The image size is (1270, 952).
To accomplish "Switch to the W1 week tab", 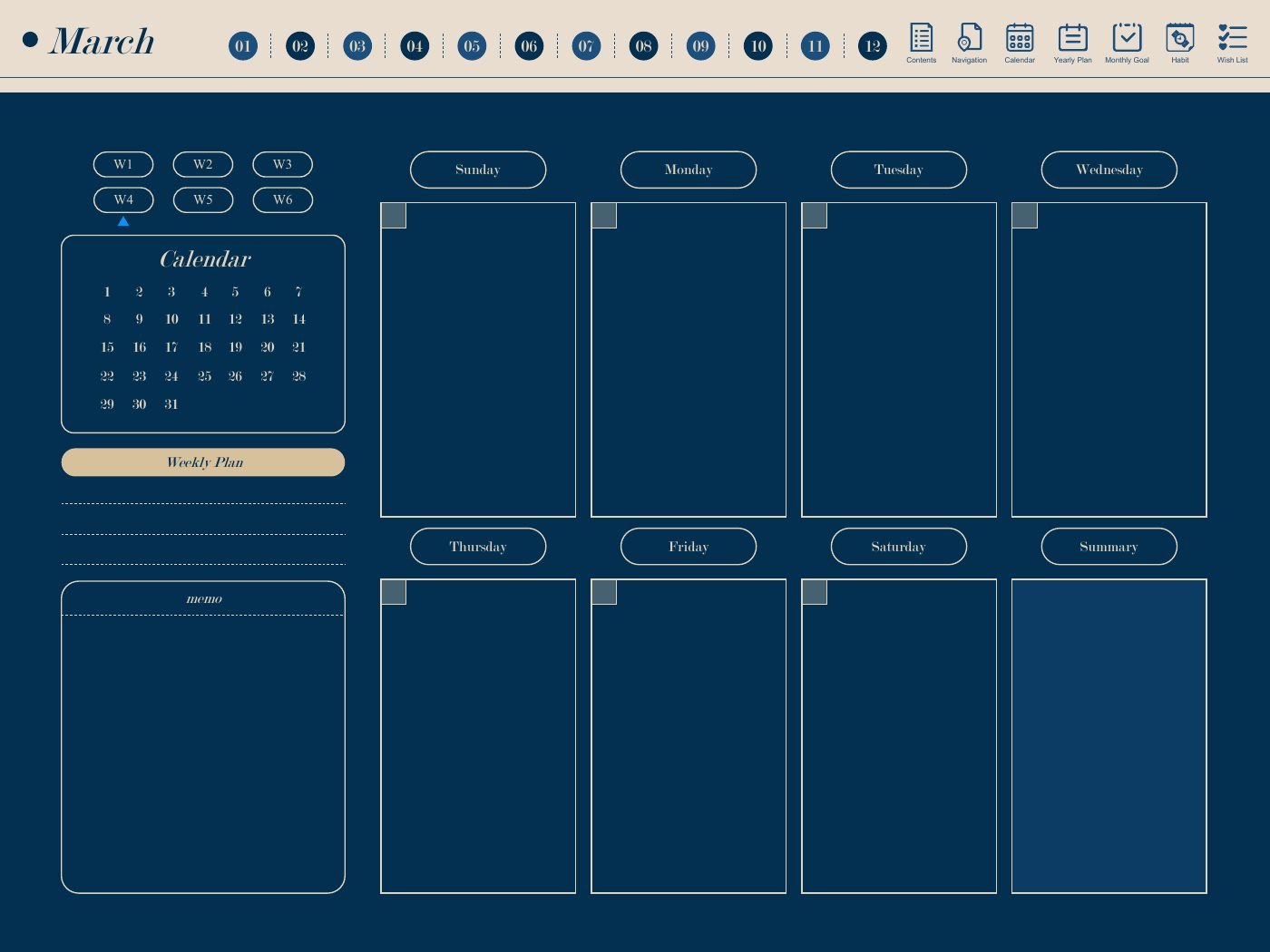I will coord(123,164).
